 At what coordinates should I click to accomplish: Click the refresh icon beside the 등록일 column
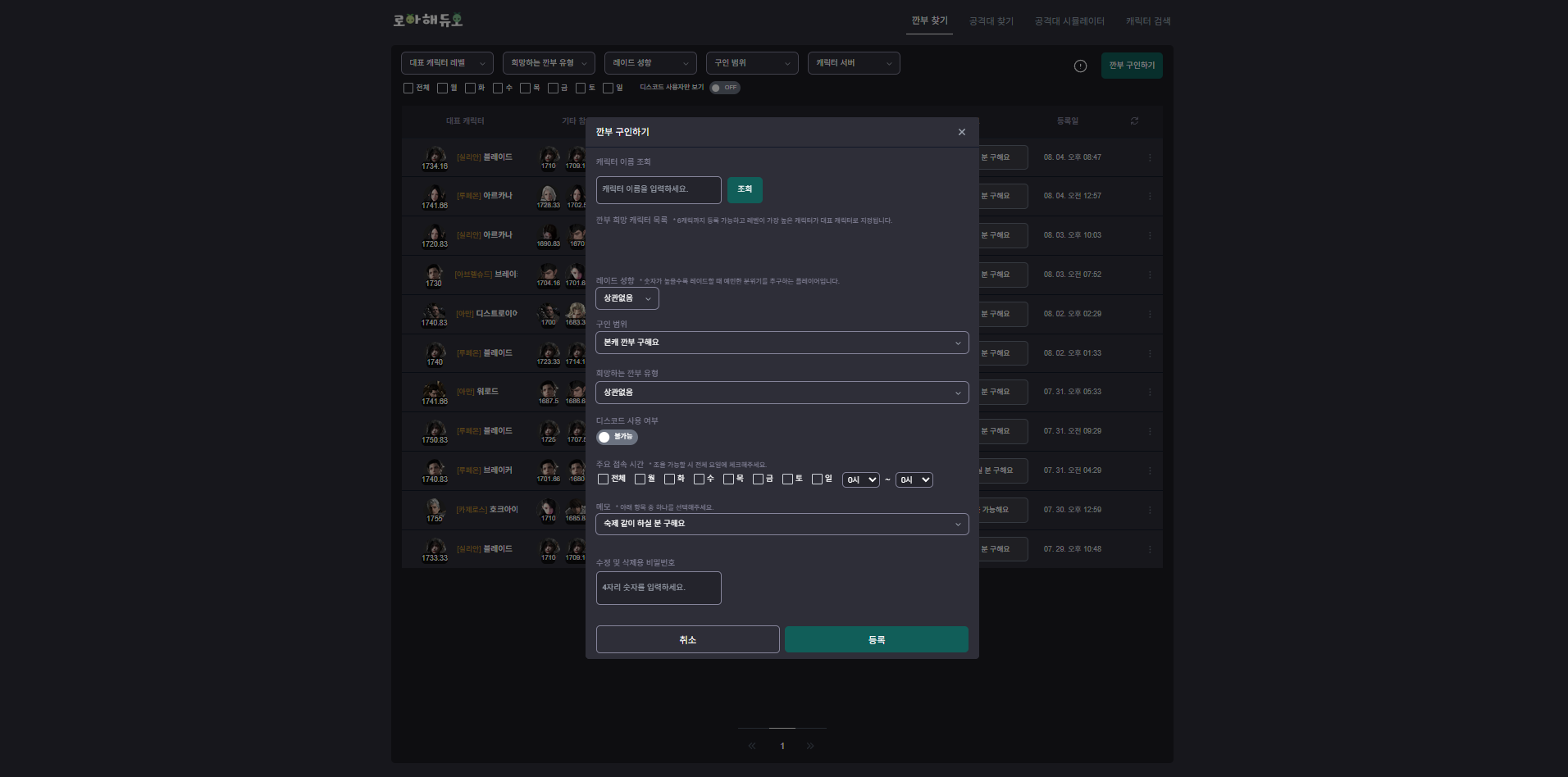(x=1134, y=121)
